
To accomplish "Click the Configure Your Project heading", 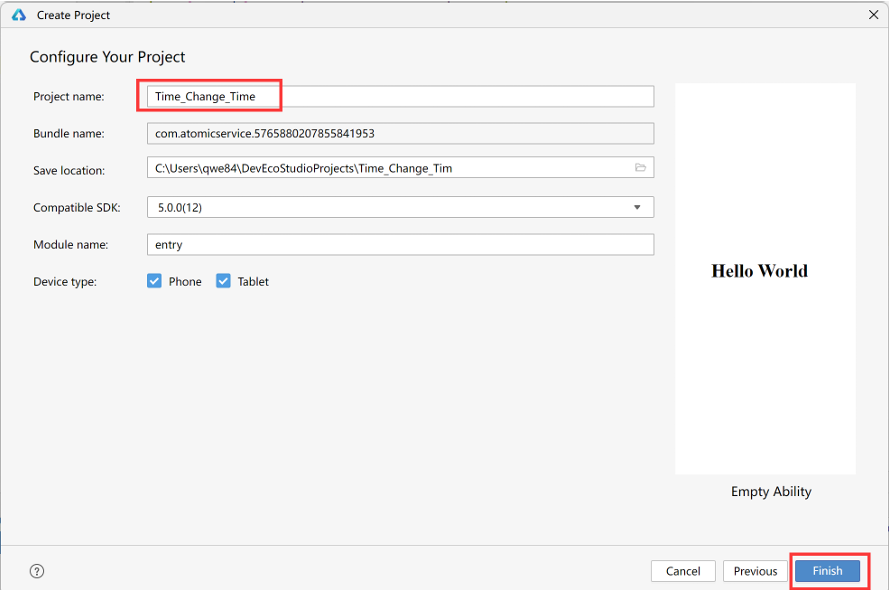I will pos(107,57).
